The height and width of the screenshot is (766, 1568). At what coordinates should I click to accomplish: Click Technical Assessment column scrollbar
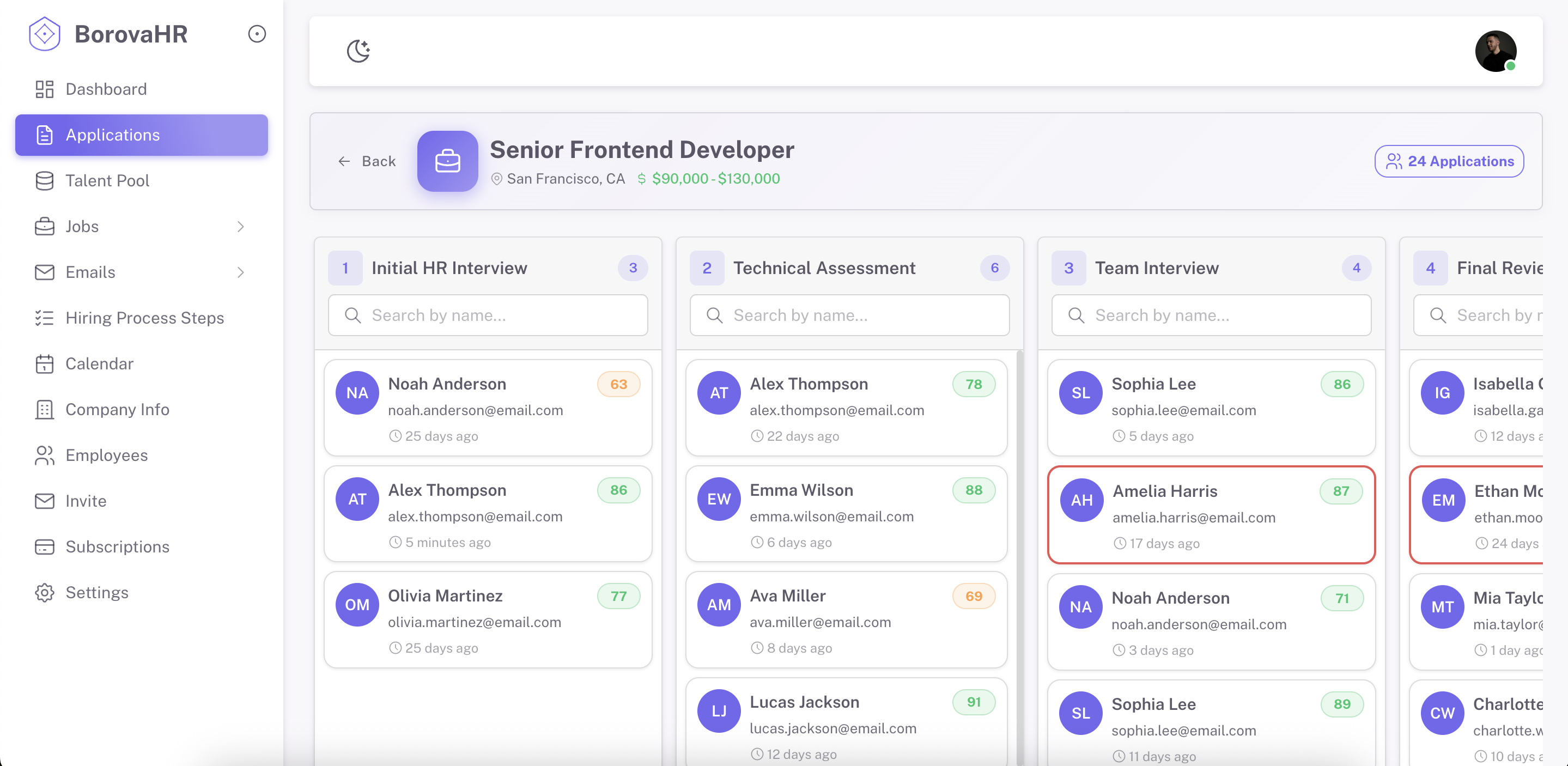1019,548
